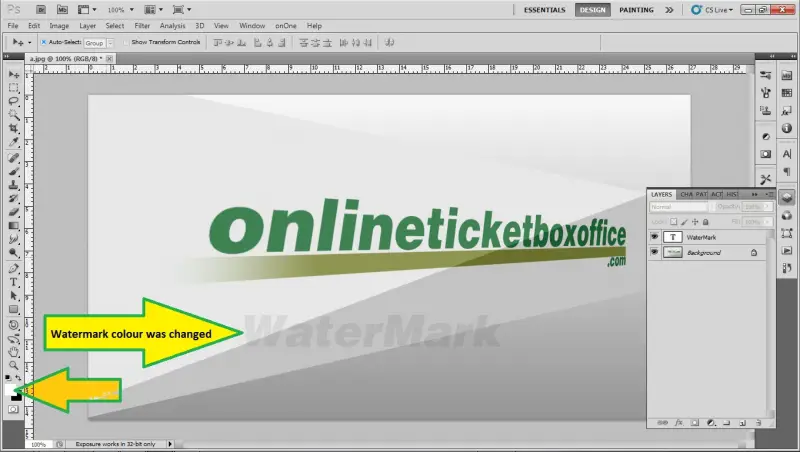Hide the Background layer

[x=654, y=253]
